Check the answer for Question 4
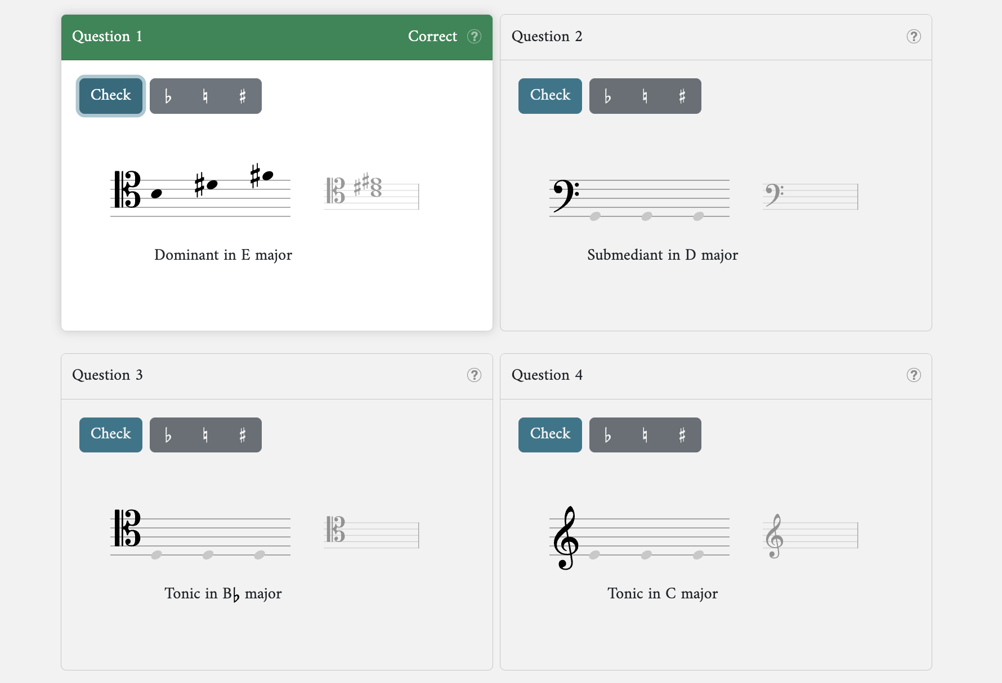This screenshot has height=683, width=1002. 550,435
